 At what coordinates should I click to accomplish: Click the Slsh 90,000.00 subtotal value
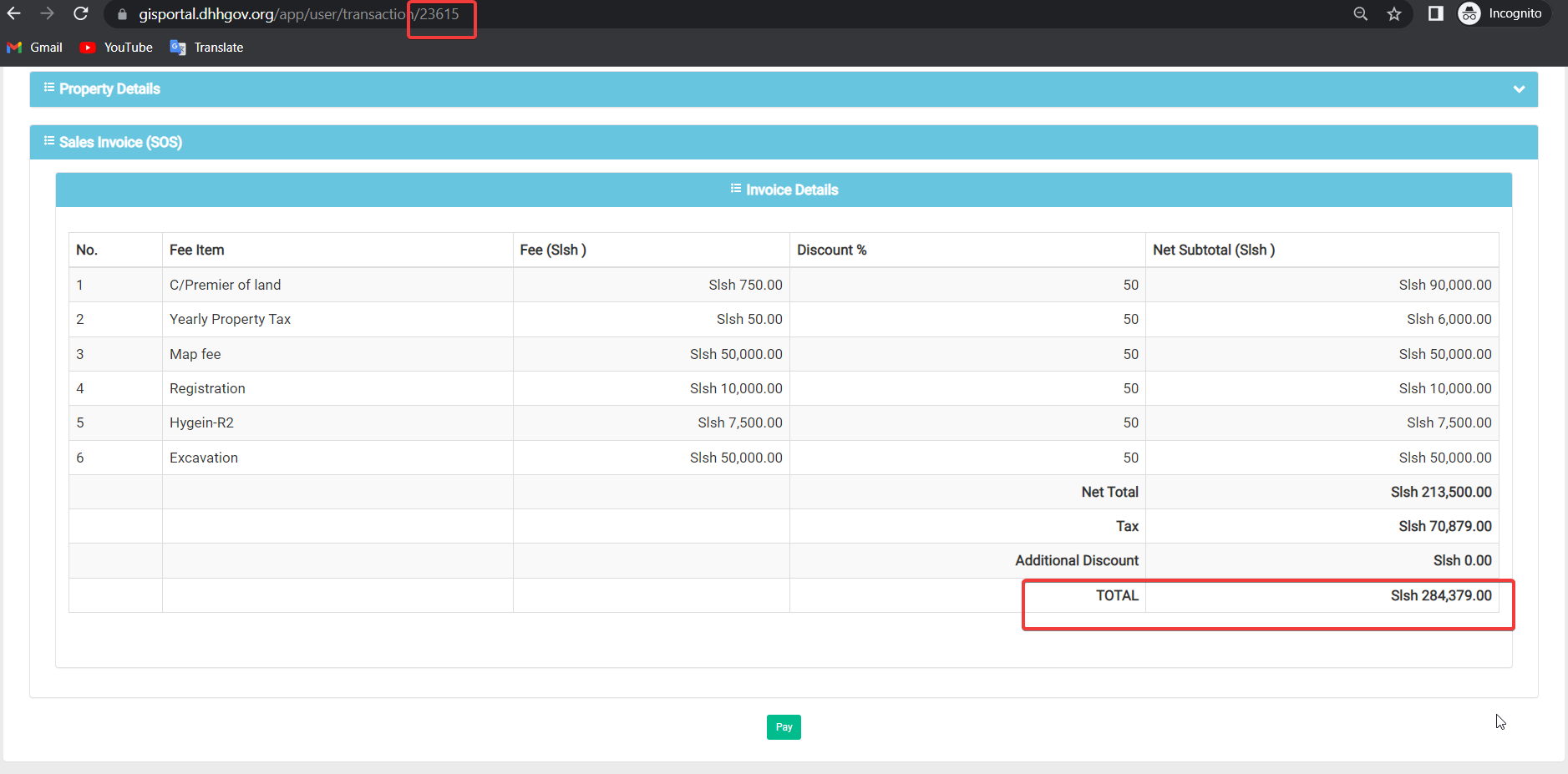1445,285
